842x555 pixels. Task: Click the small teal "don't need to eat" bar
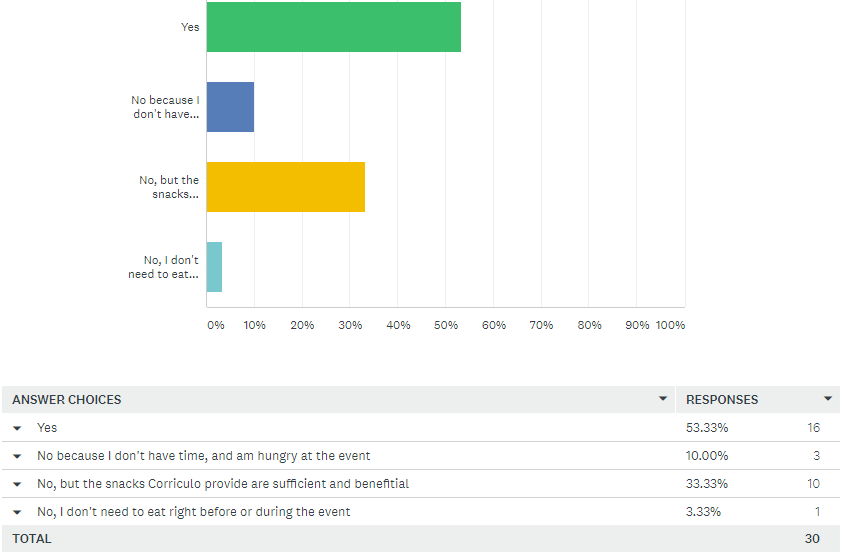click(x=214, y=267)
